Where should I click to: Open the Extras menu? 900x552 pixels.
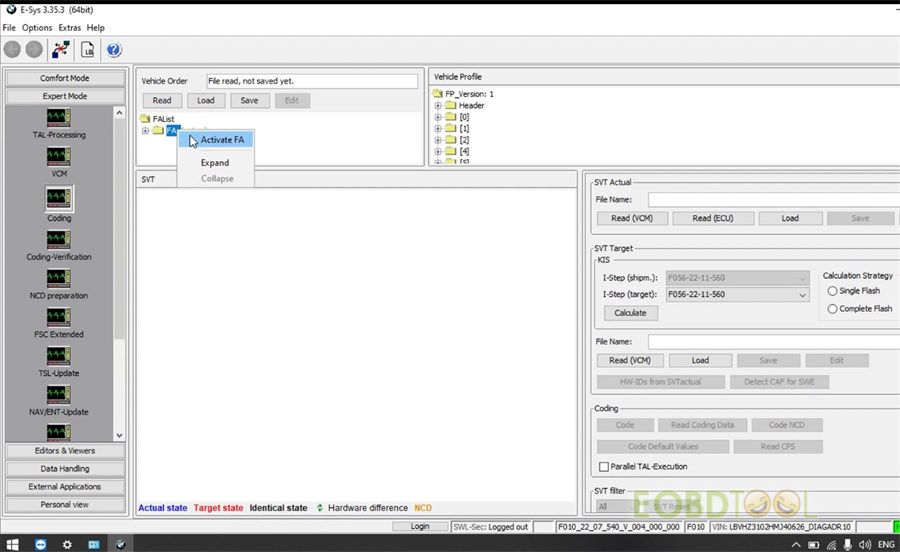click(x=69, y=28)
